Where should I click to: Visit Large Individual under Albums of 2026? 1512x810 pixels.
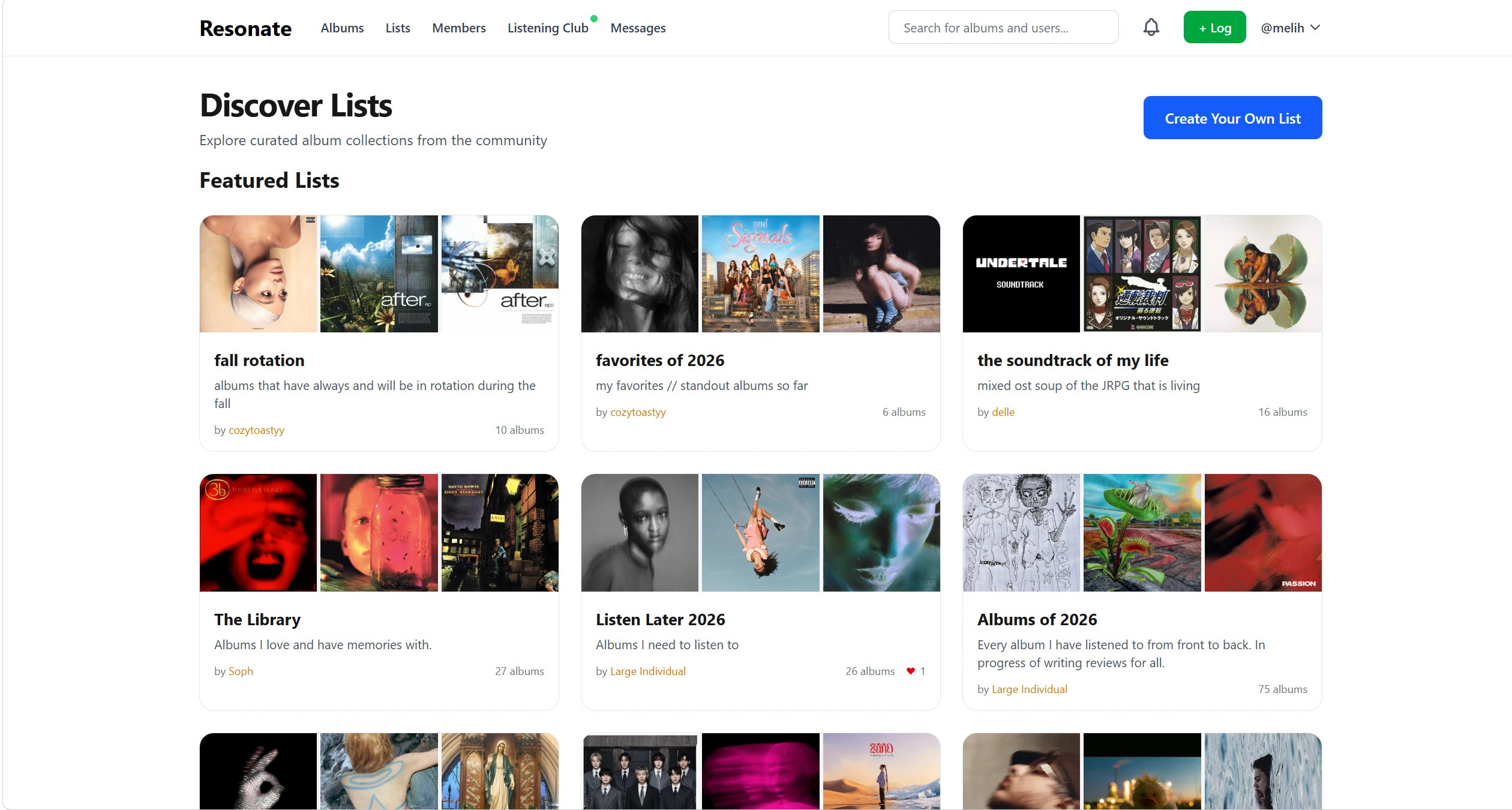point(1029,689)
